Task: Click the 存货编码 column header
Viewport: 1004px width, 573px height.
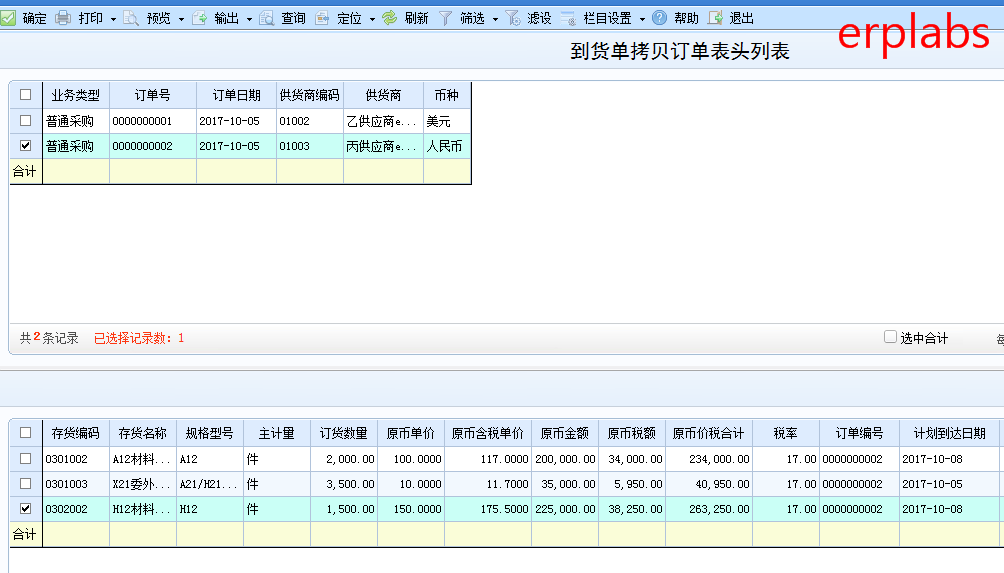Action: pos(76,433)
